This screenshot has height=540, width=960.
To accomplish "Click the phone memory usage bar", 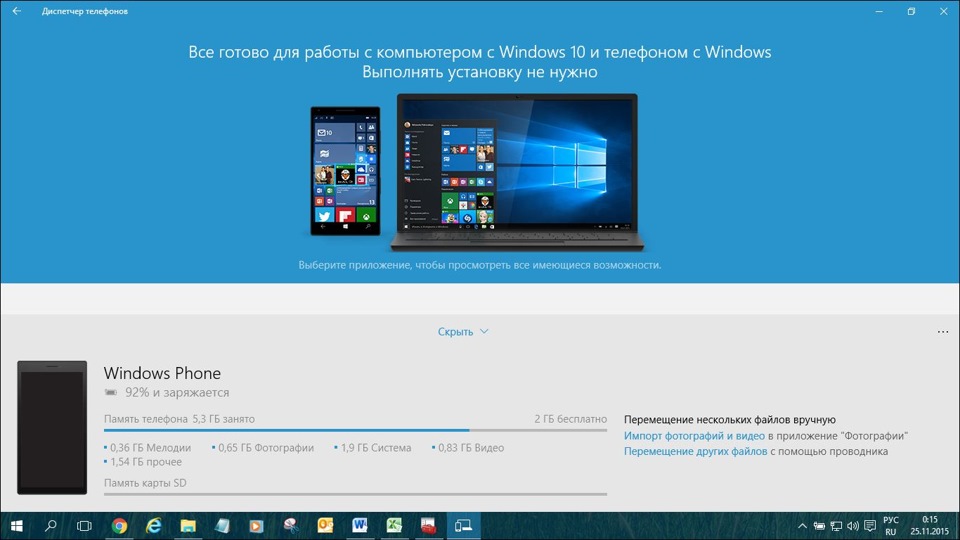I will point(355,430).
